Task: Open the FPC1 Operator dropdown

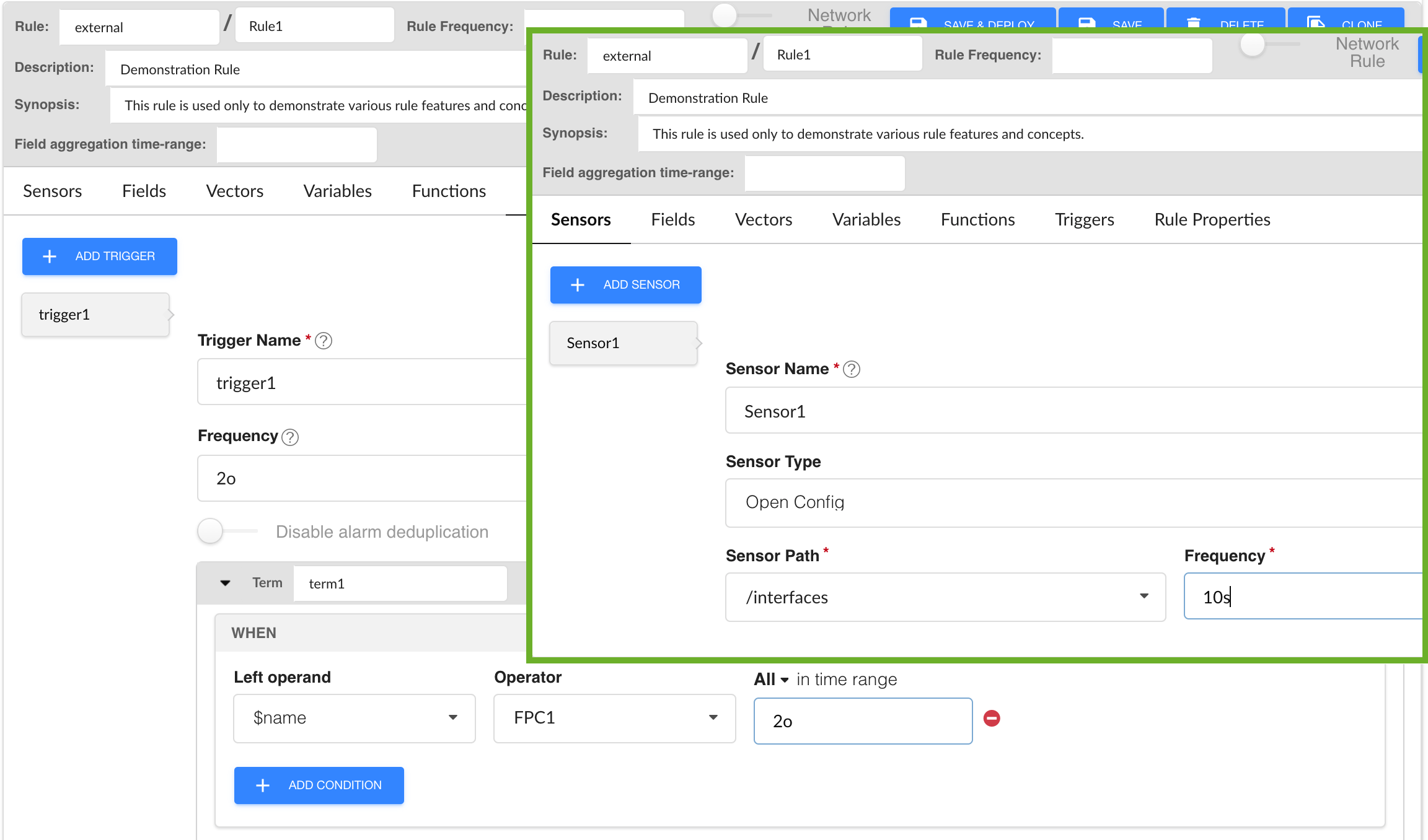Action: click(713, 718)
